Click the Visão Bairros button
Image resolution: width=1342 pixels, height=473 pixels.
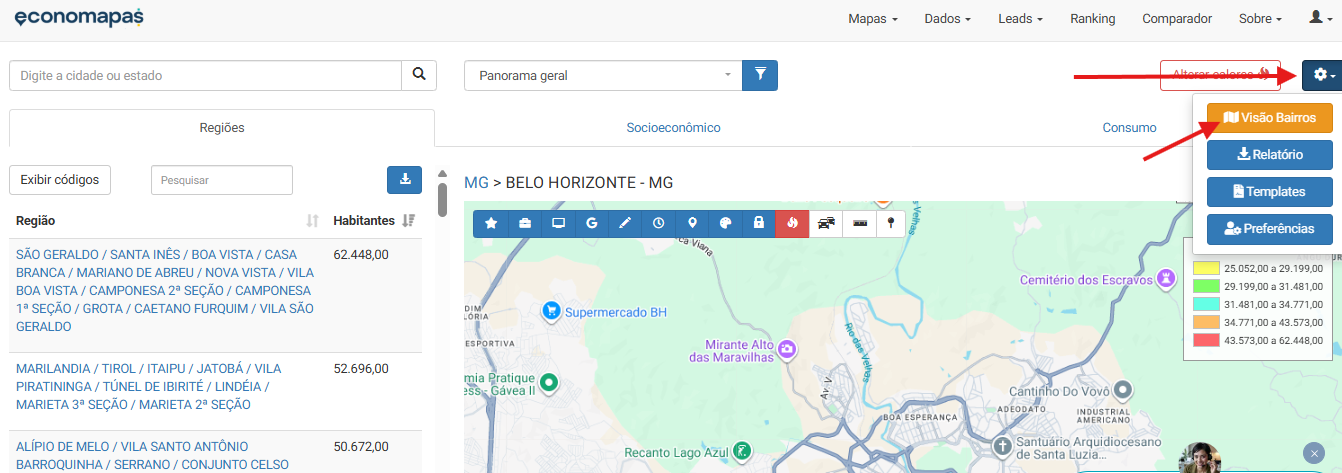1269,118
